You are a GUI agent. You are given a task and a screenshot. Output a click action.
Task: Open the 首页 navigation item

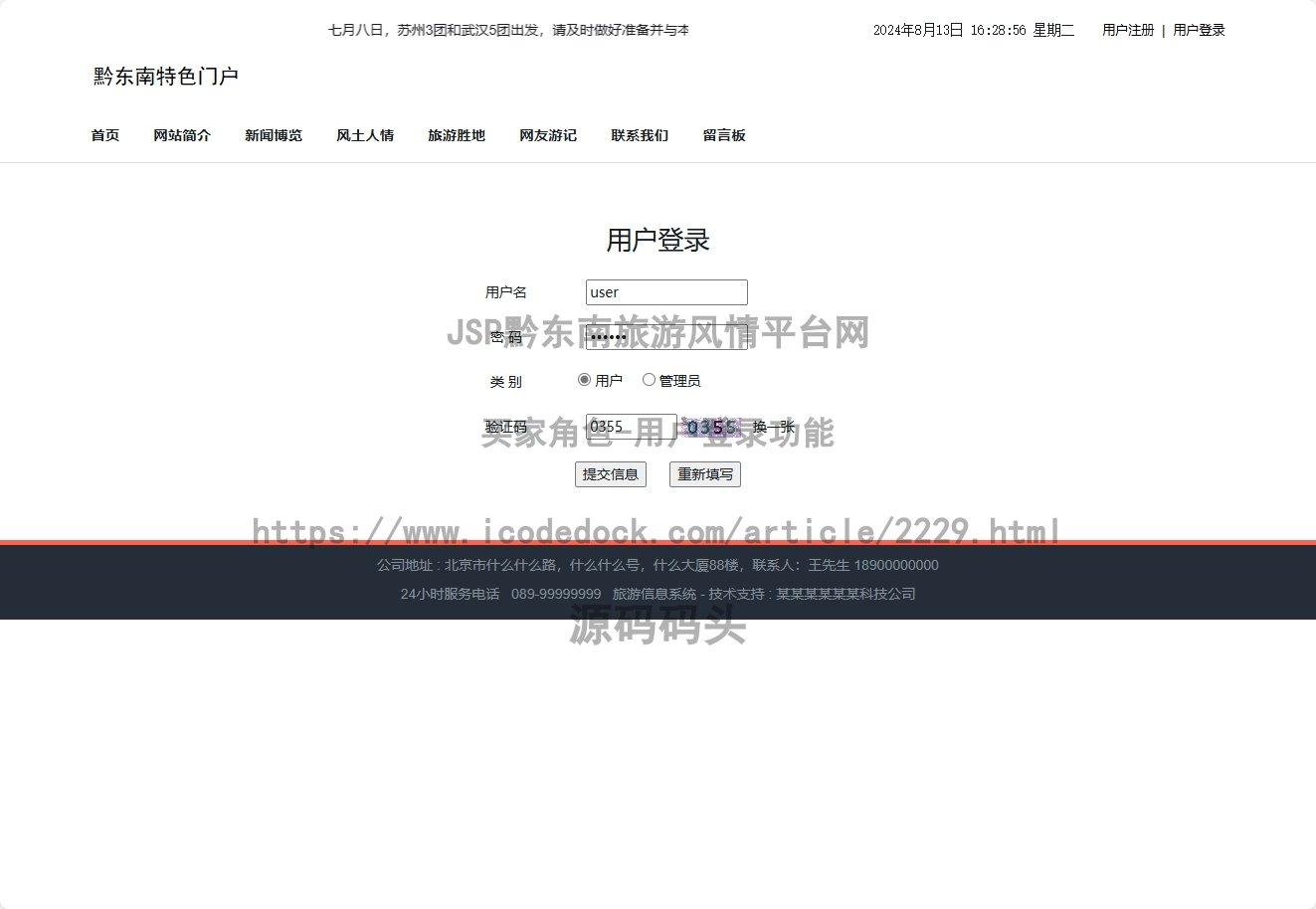coord(105,135)
